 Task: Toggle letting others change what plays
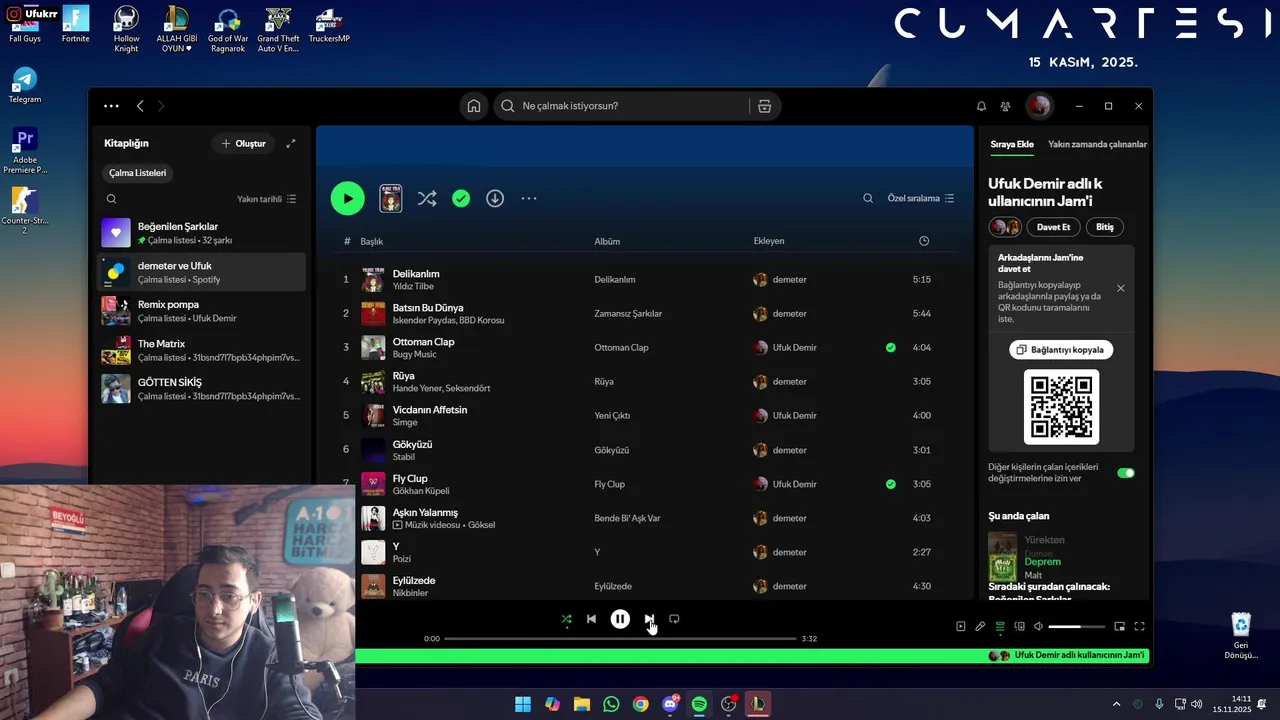pyautogui.click(x=1126, y=473)
